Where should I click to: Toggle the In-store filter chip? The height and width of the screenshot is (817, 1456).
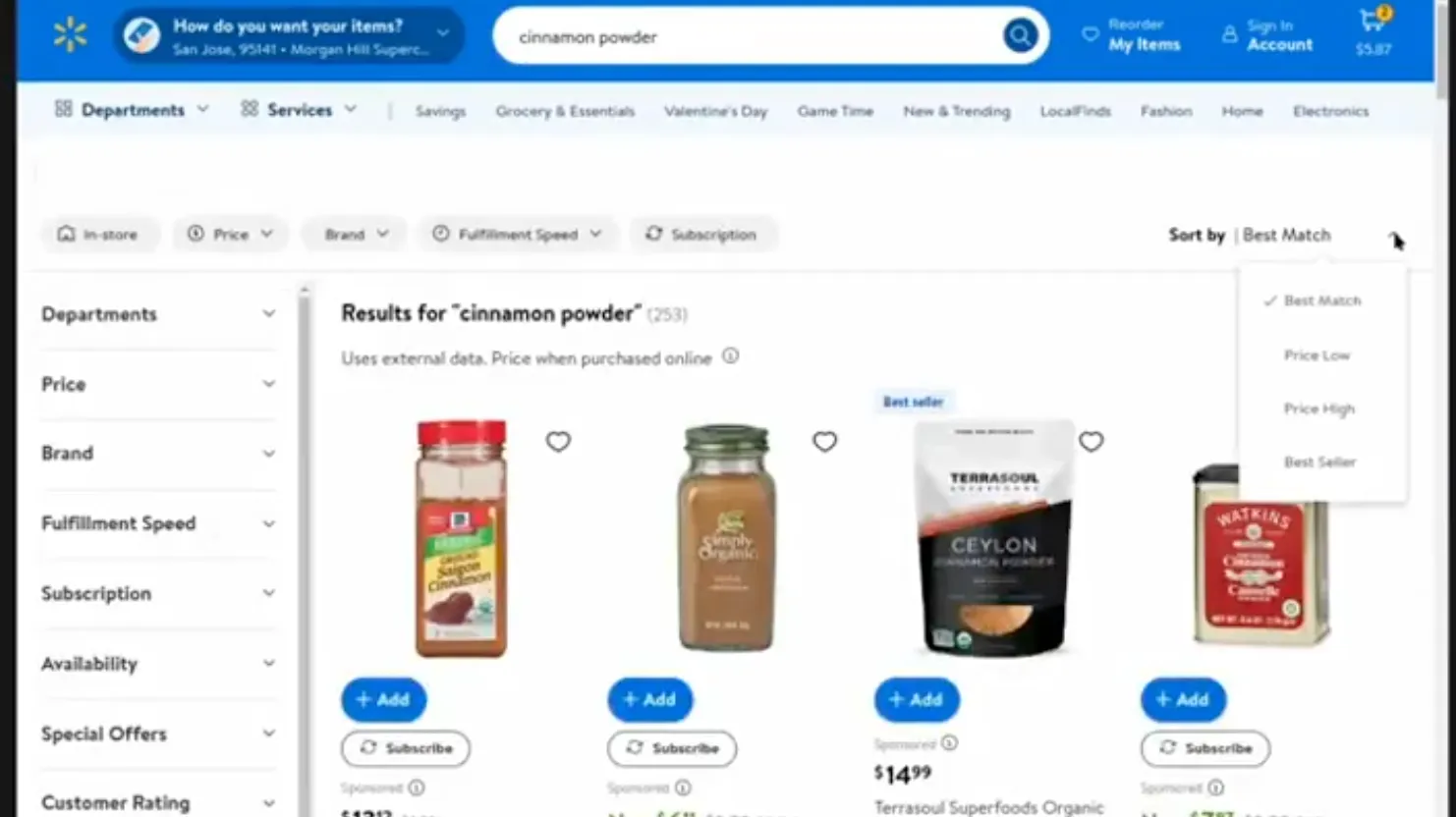coord(98,234)
